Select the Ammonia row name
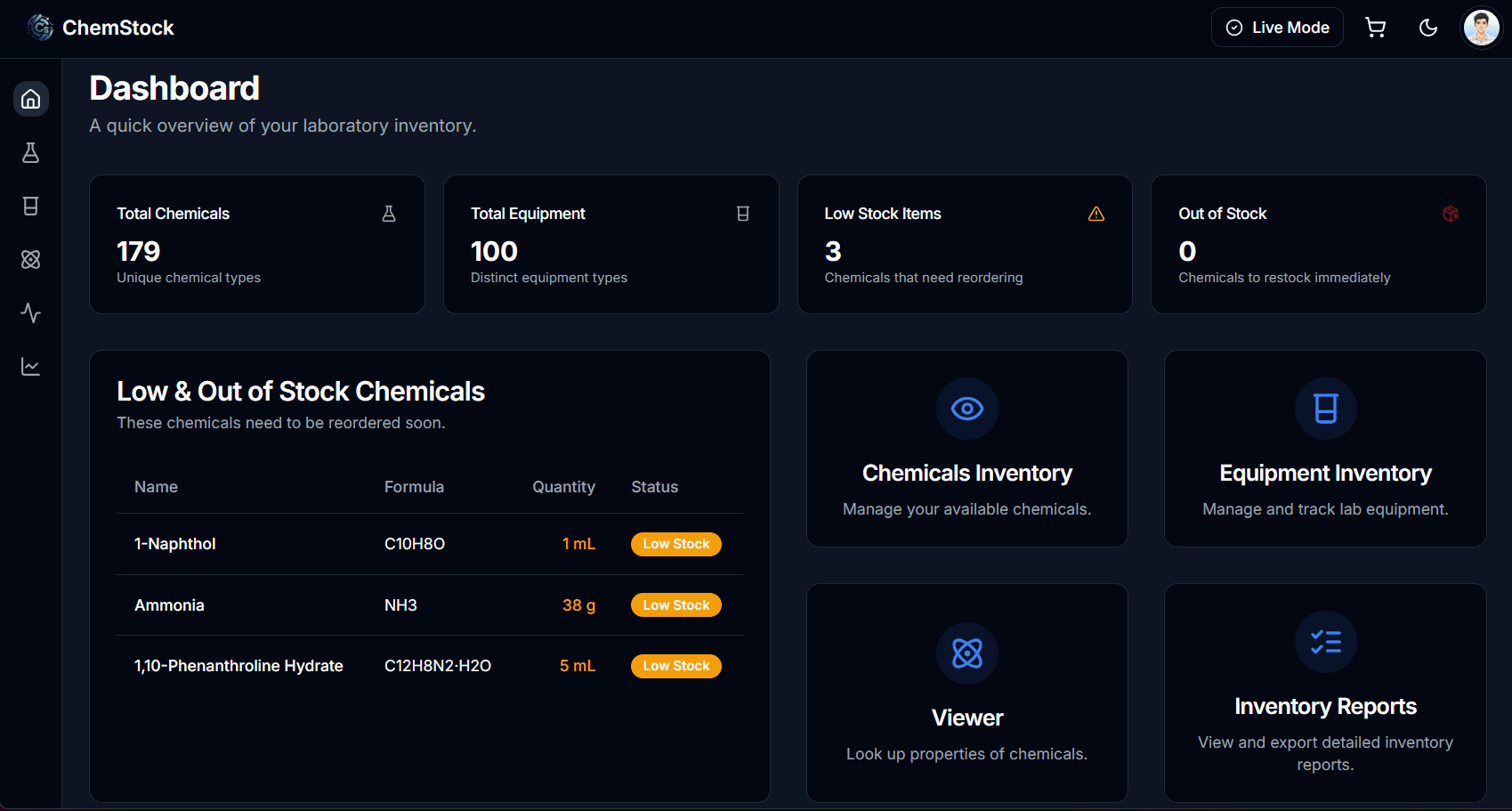1512x811 pixels. [169, 605]
